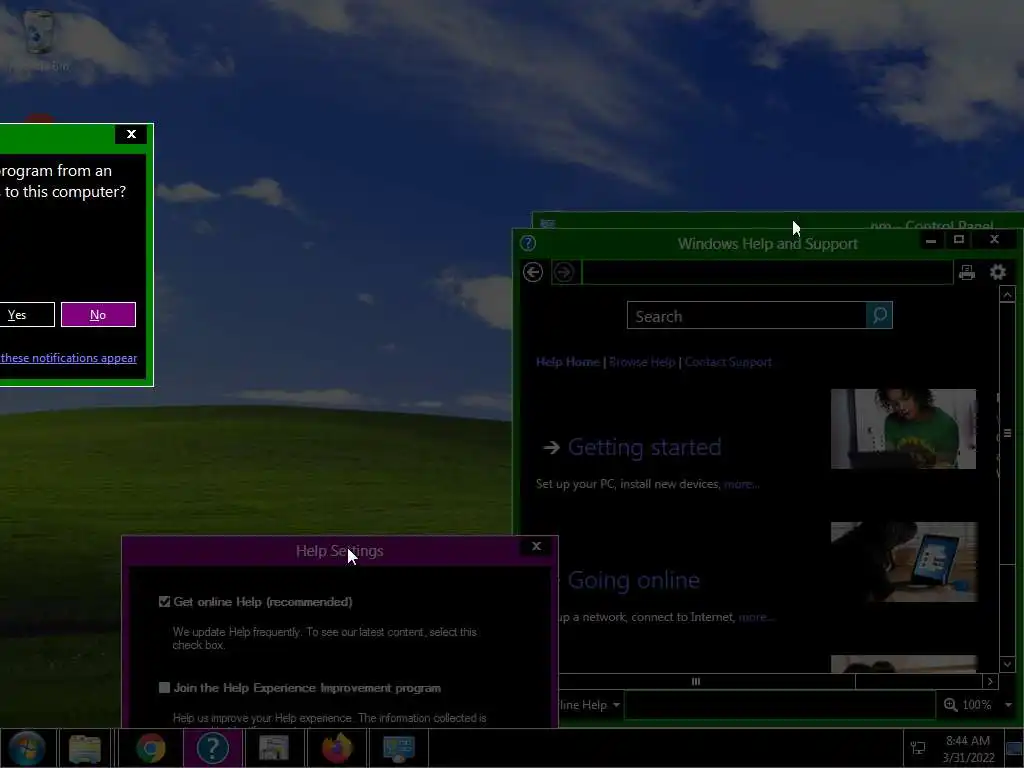Click the Control Panel window title bar
This screenshot has height=768, width=1024.
click(x=777, y=221)
